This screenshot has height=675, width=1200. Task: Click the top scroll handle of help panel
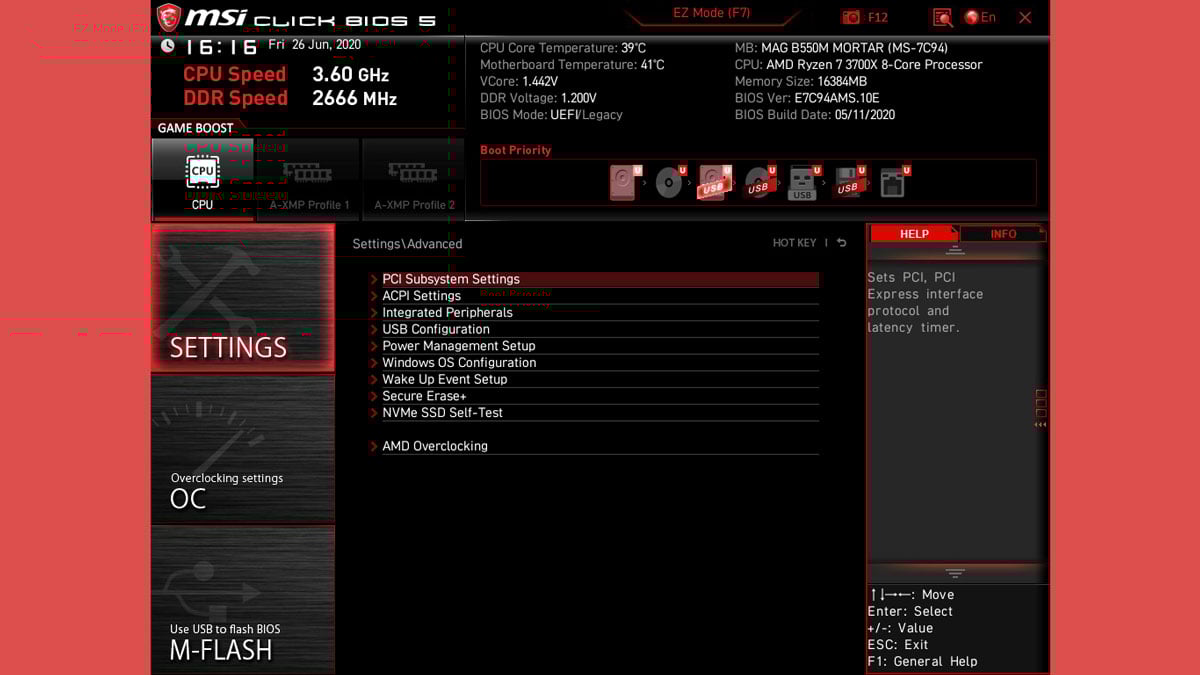(x=955, y=250)
